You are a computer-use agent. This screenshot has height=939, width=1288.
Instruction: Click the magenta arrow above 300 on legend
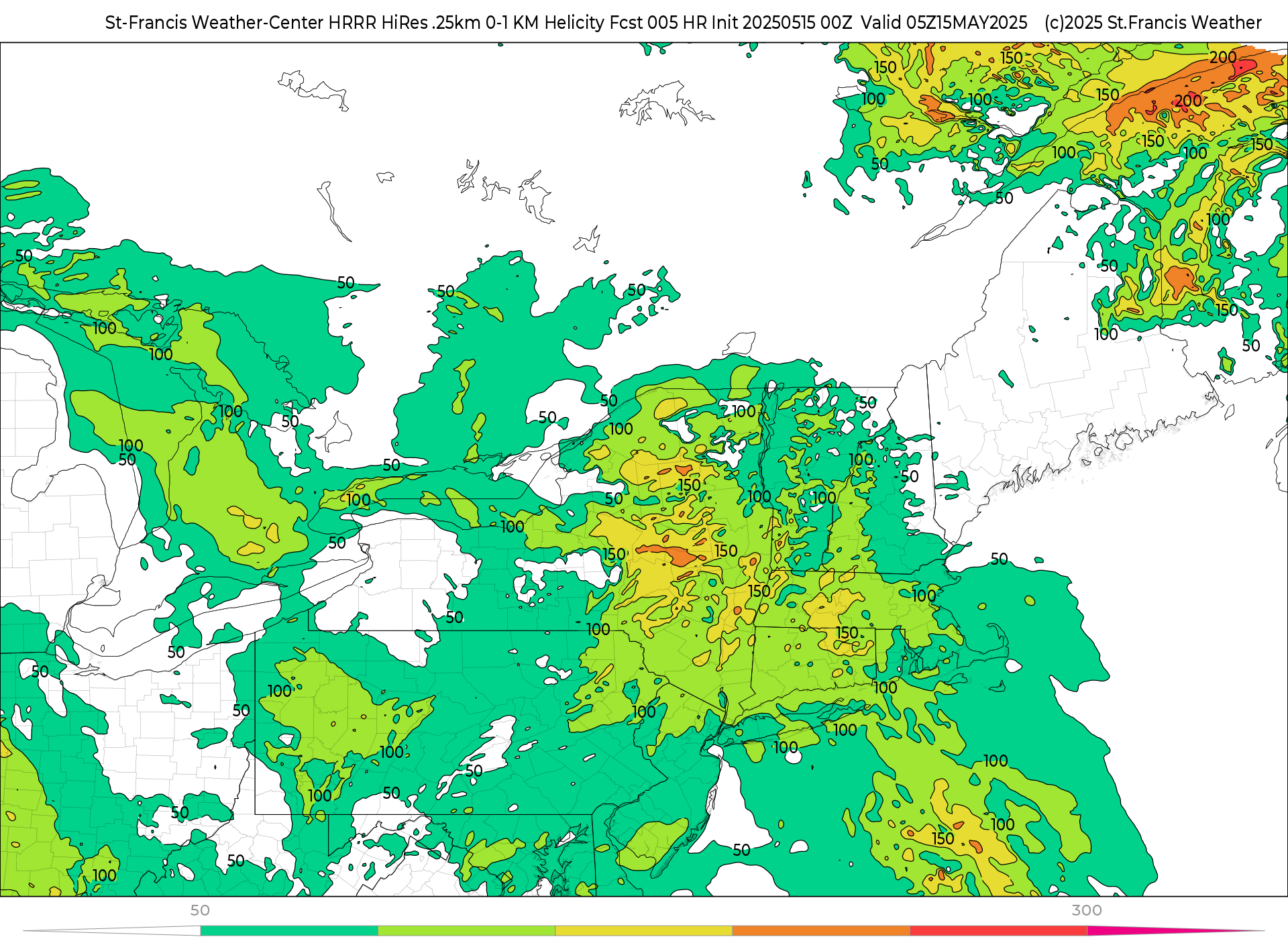[1174, 930]
